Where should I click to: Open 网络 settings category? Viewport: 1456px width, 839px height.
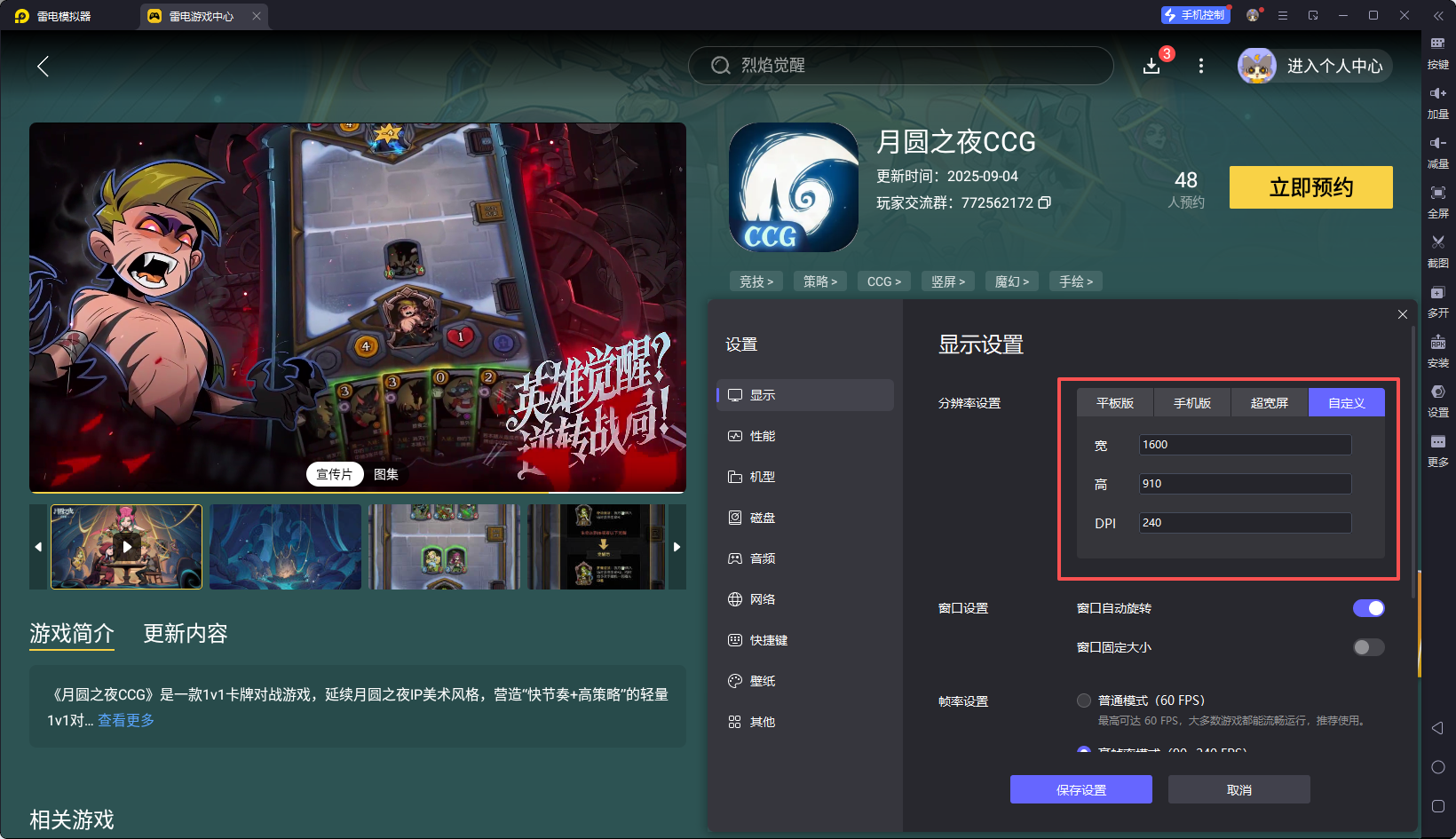(805, 599)
